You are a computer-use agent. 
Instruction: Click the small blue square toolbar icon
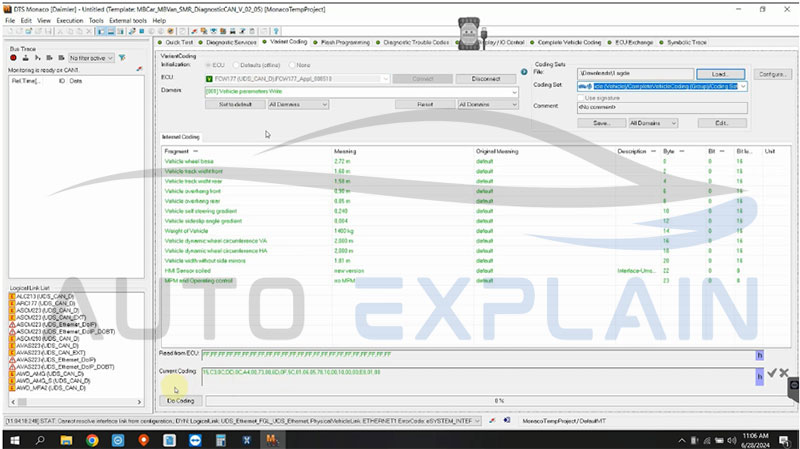point(142,32)
